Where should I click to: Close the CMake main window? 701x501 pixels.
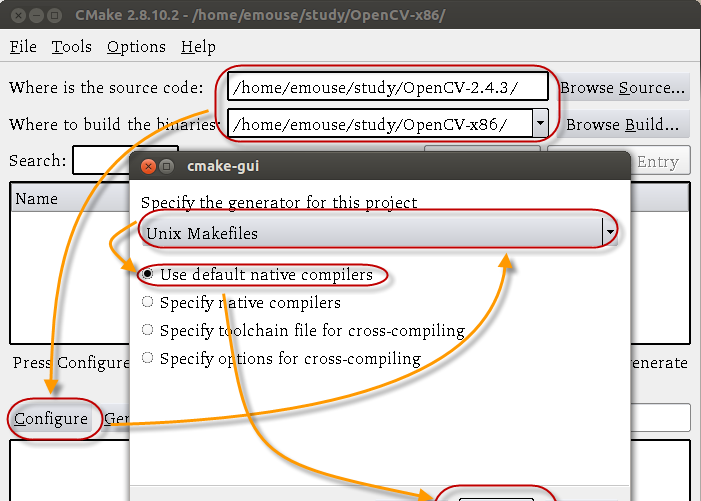click(x=18, y=16)
